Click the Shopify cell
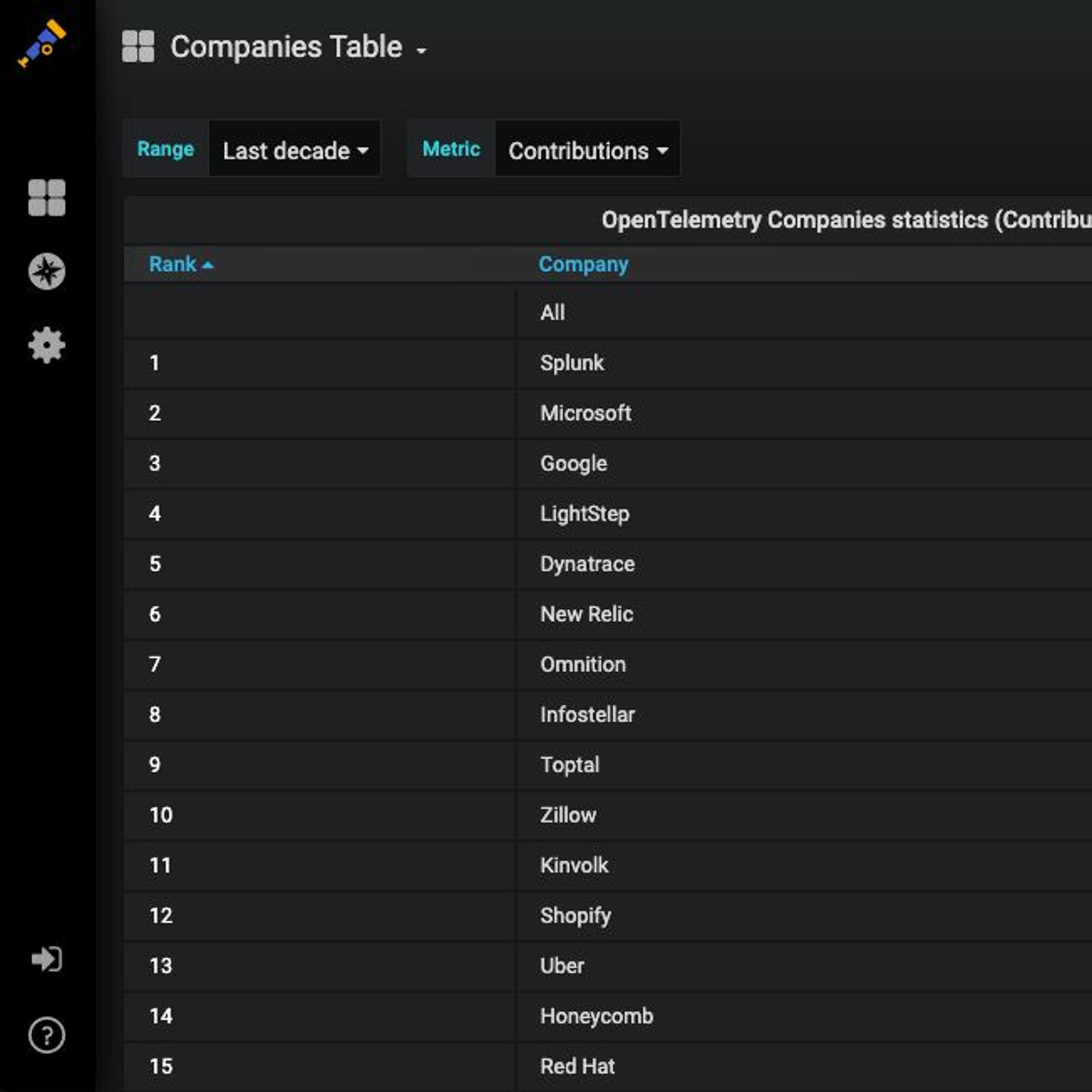Image resolution: width=1092 pixels, height=1092 pixels. coord(804,916)
